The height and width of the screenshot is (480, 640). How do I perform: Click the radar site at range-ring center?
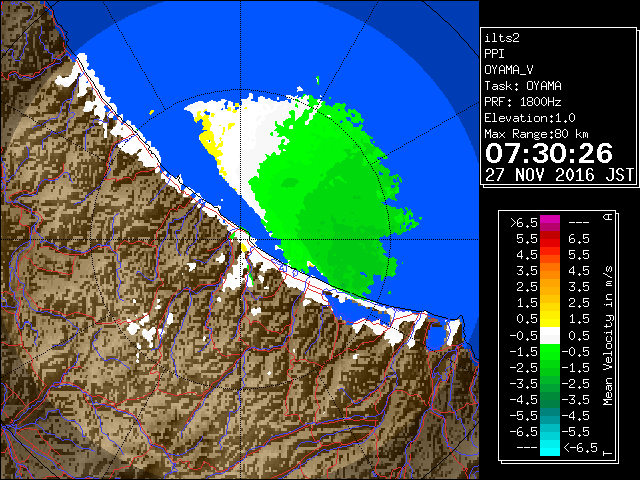coord(241,239)
